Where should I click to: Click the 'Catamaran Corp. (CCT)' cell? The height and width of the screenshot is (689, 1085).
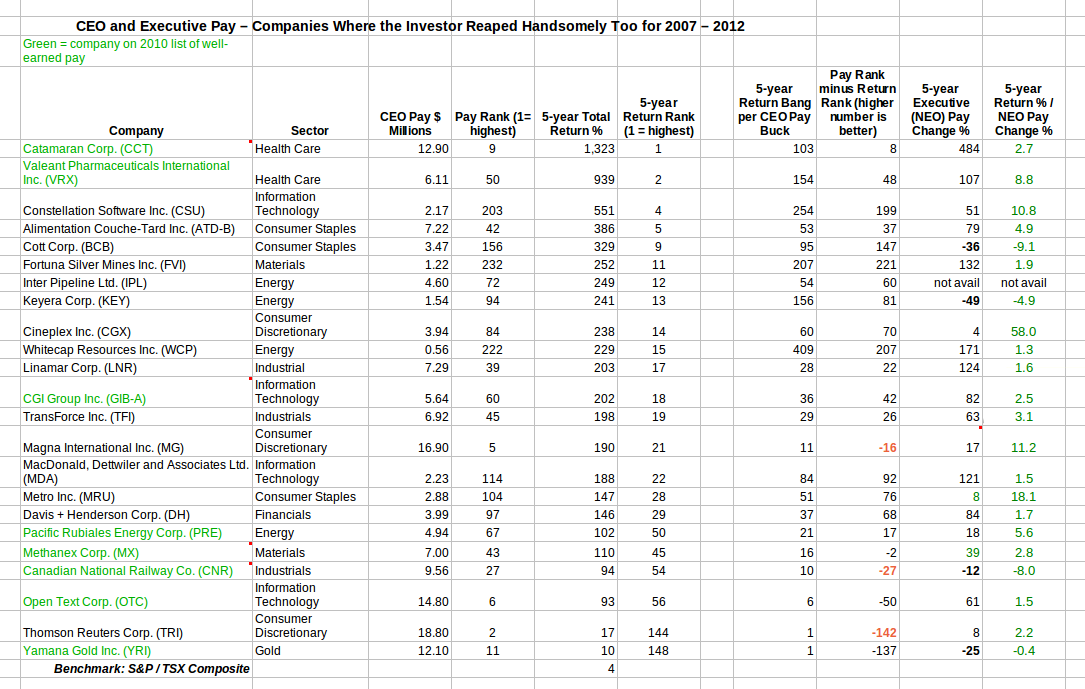(136, 149)
